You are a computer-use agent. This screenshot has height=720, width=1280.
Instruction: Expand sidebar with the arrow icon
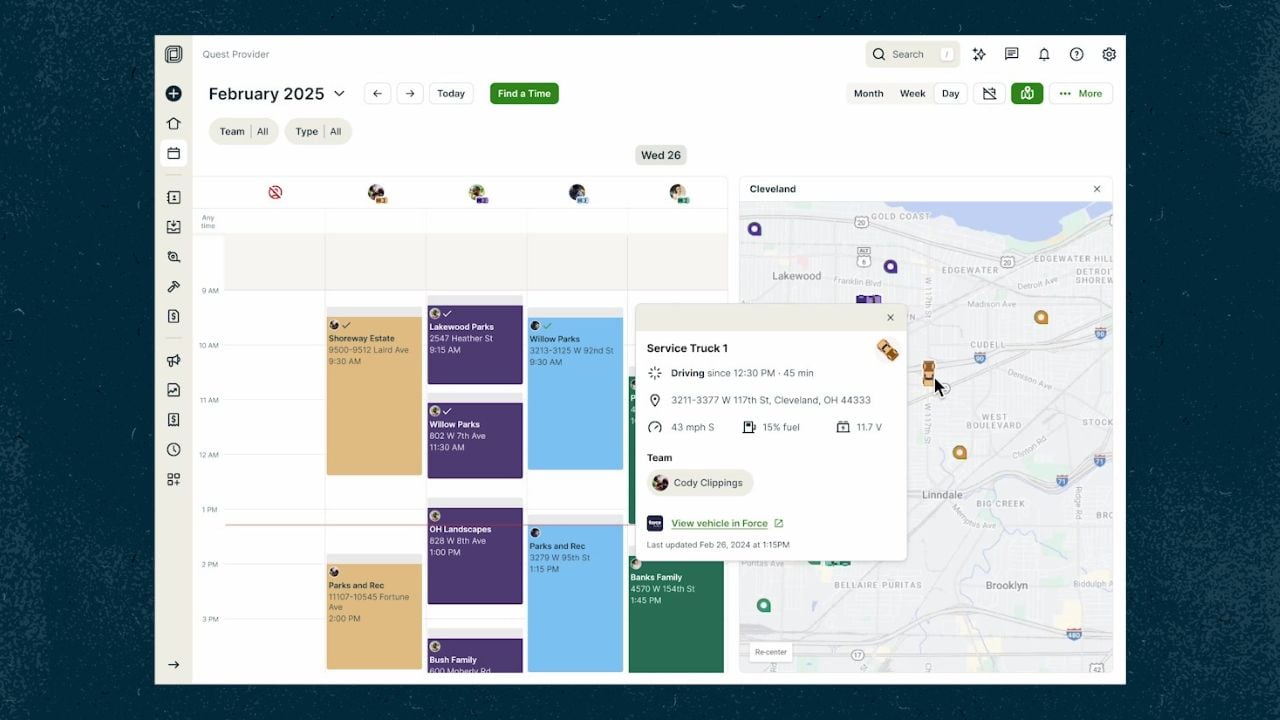173,665
